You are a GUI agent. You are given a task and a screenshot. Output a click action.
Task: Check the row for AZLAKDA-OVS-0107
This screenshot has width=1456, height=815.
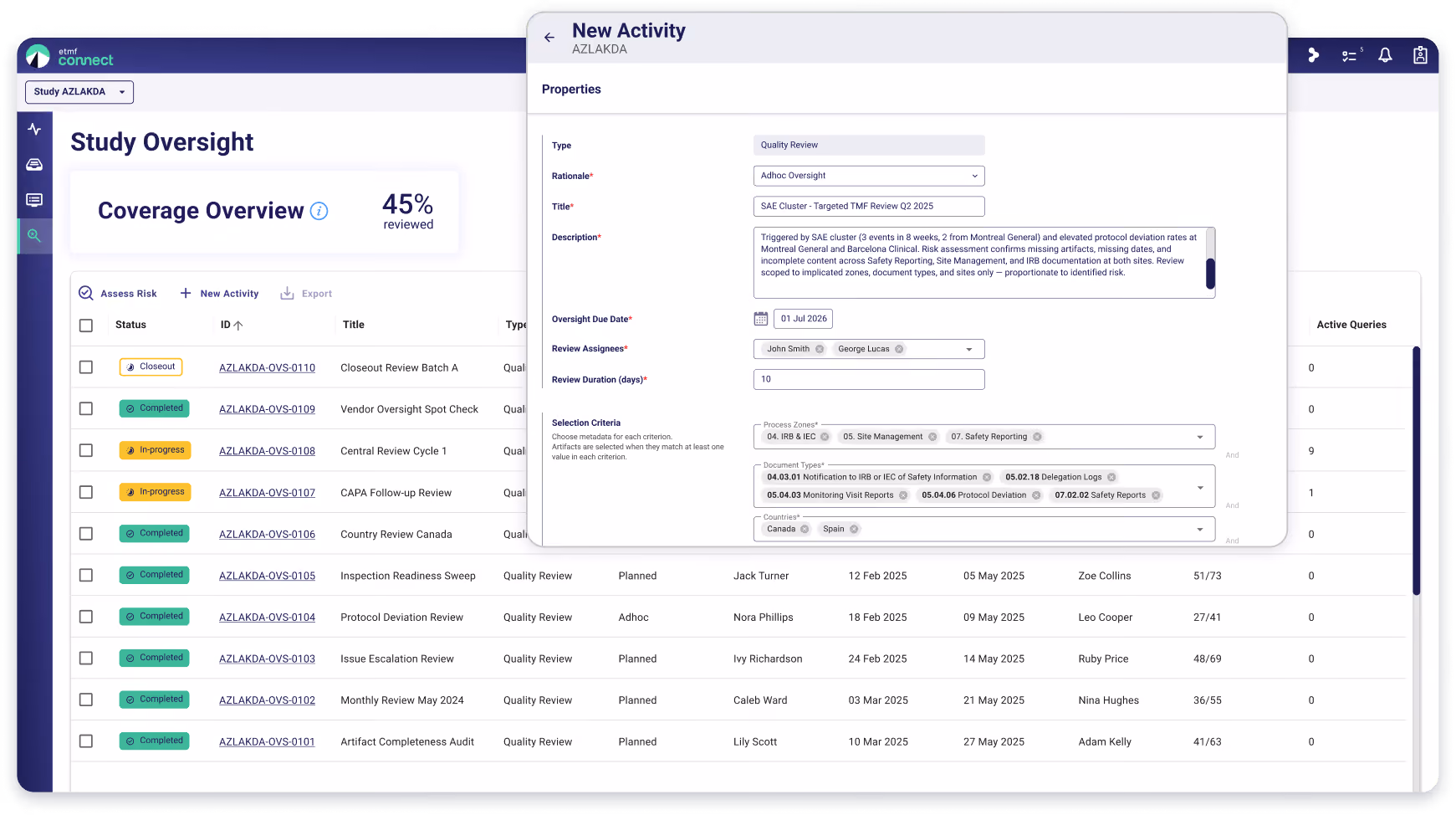point(86,492)
